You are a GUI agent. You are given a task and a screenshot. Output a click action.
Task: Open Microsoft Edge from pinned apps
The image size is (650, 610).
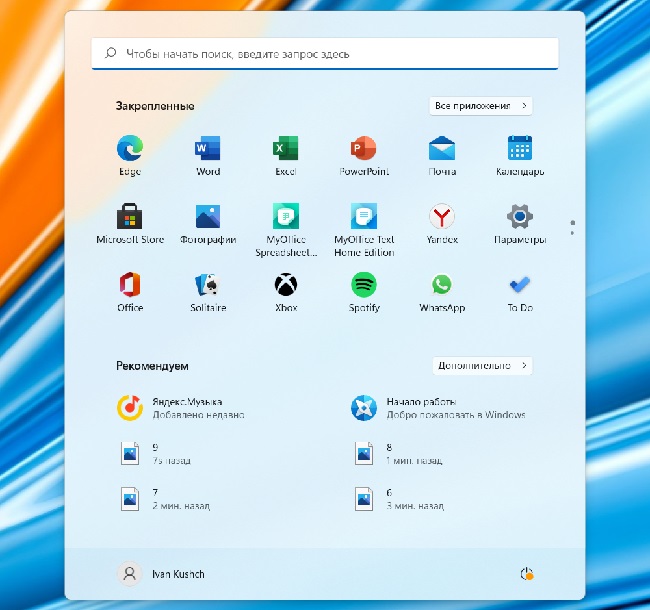click(130, 155)
